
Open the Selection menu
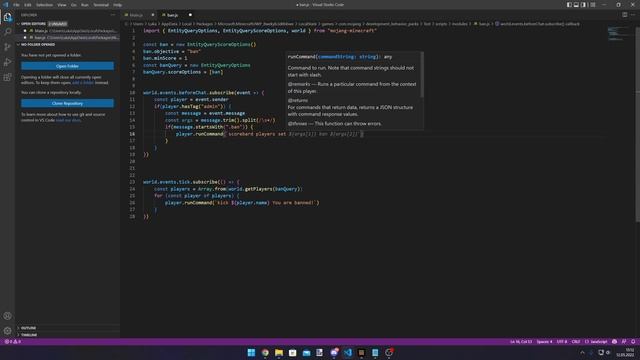44,5
